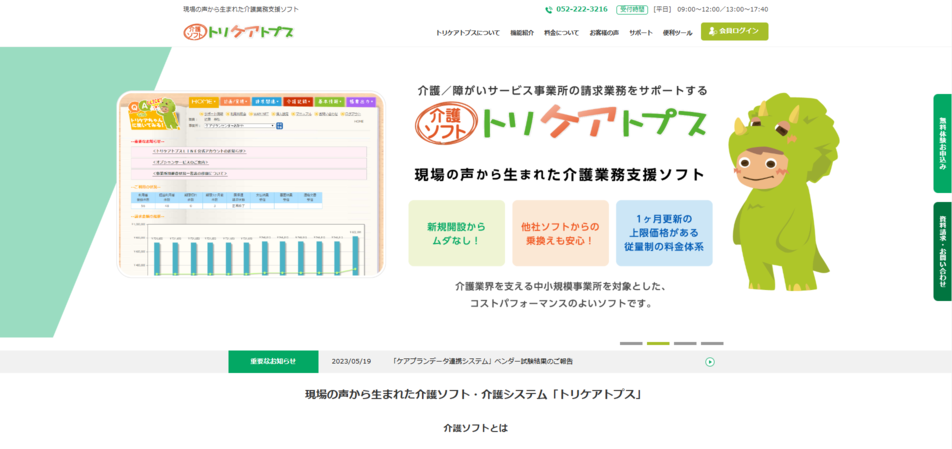This screenshot has height=449, width=952.
Task: Open the トリケアトプスについて menu item
Action: (x=467, y=32)
